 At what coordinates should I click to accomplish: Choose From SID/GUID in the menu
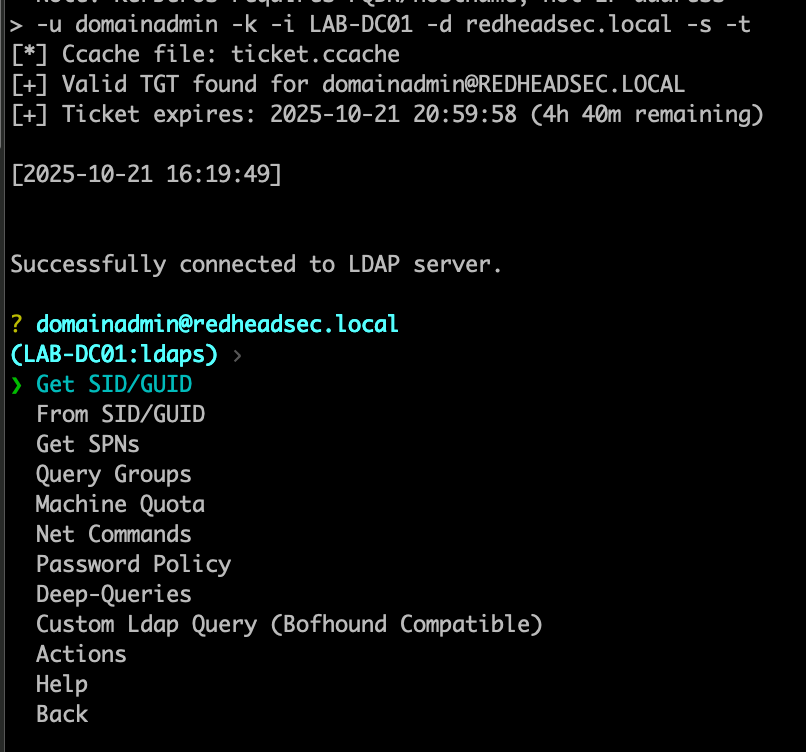click(x=120, y=414)
